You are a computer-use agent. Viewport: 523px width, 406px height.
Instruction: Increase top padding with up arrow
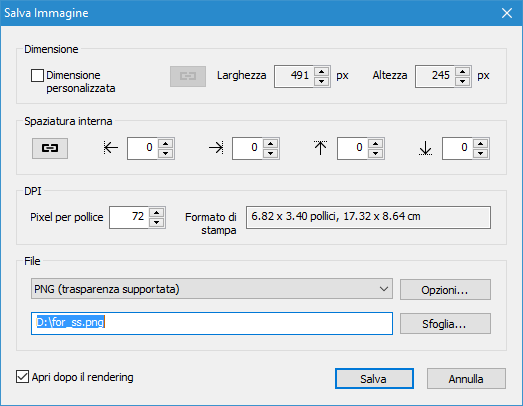376,143
